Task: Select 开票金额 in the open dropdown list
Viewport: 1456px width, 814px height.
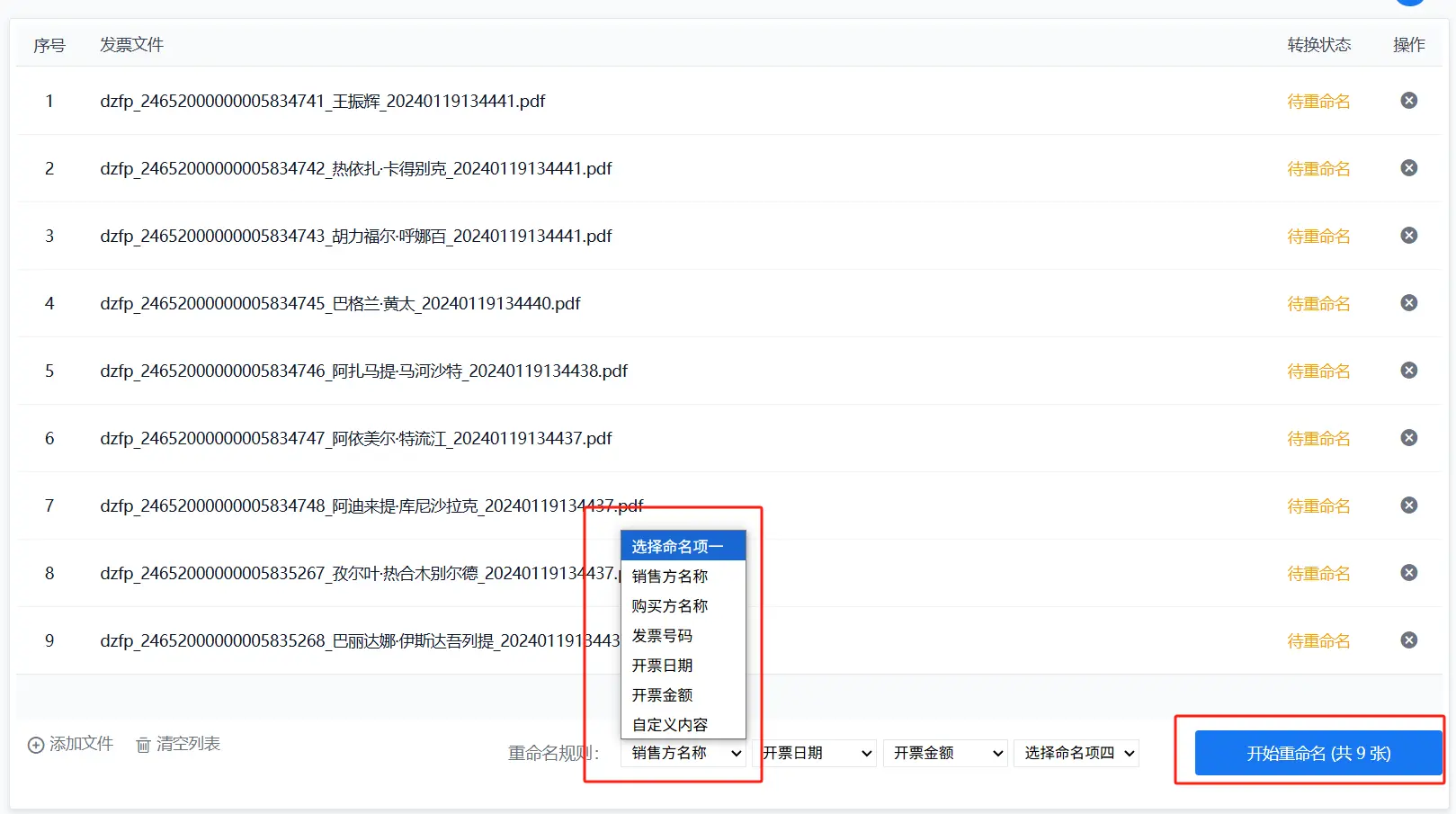Action: tap(663, 695)
